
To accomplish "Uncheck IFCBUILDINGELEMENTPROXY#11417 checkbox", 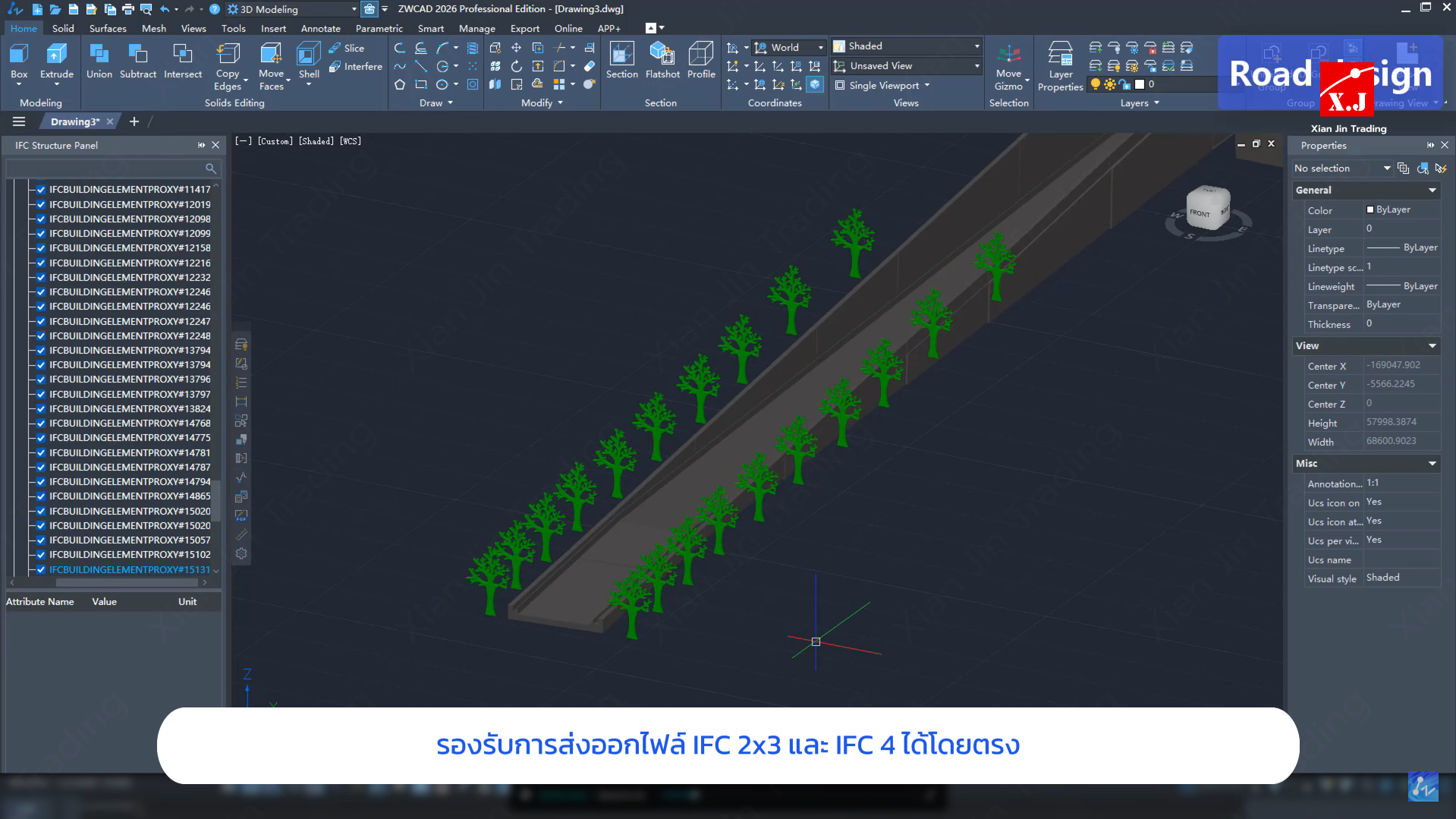I will 41,190.
